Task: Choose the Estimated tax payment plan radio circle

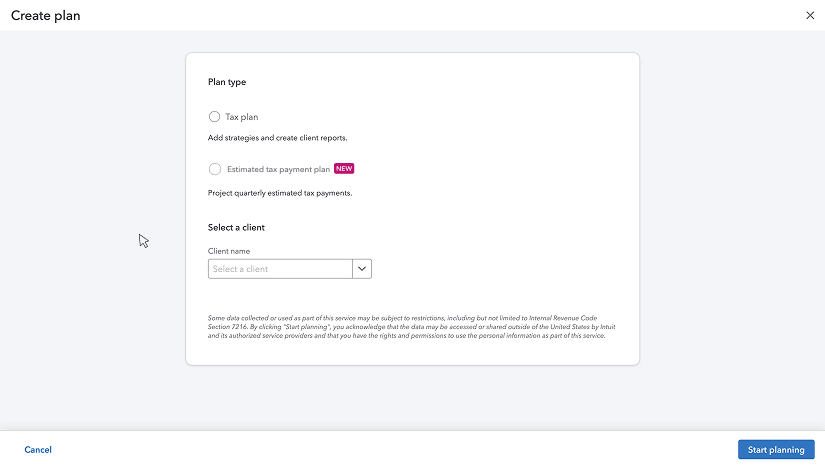Action: coord(215,169)
